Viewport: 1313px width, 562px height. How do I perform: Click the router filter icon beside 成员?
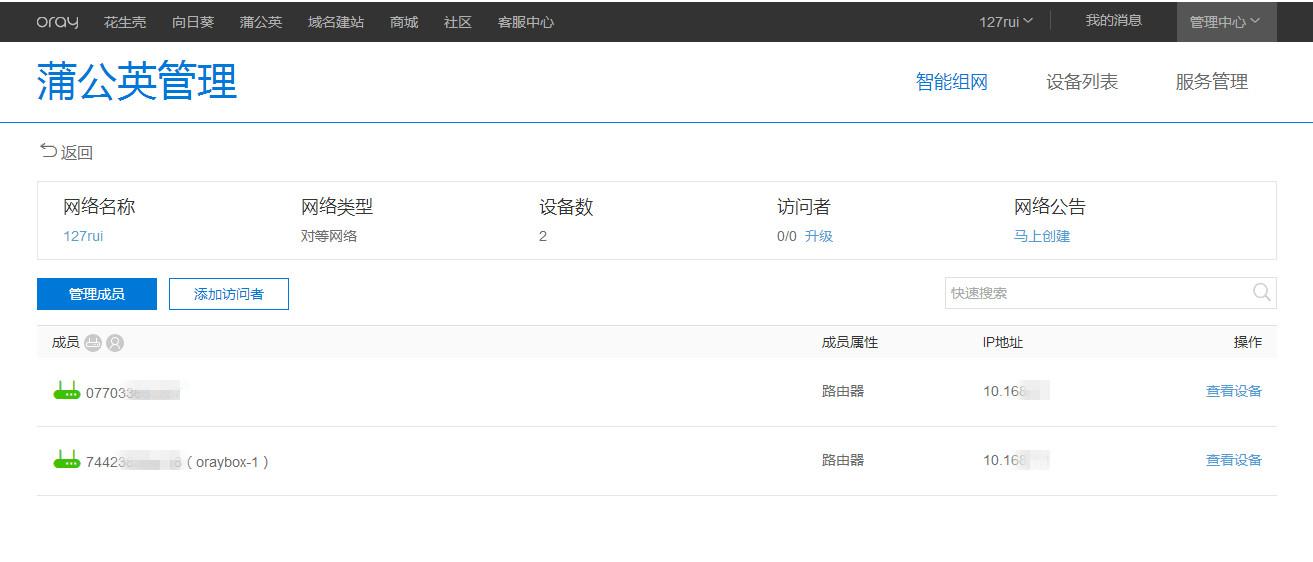(93, 343)
